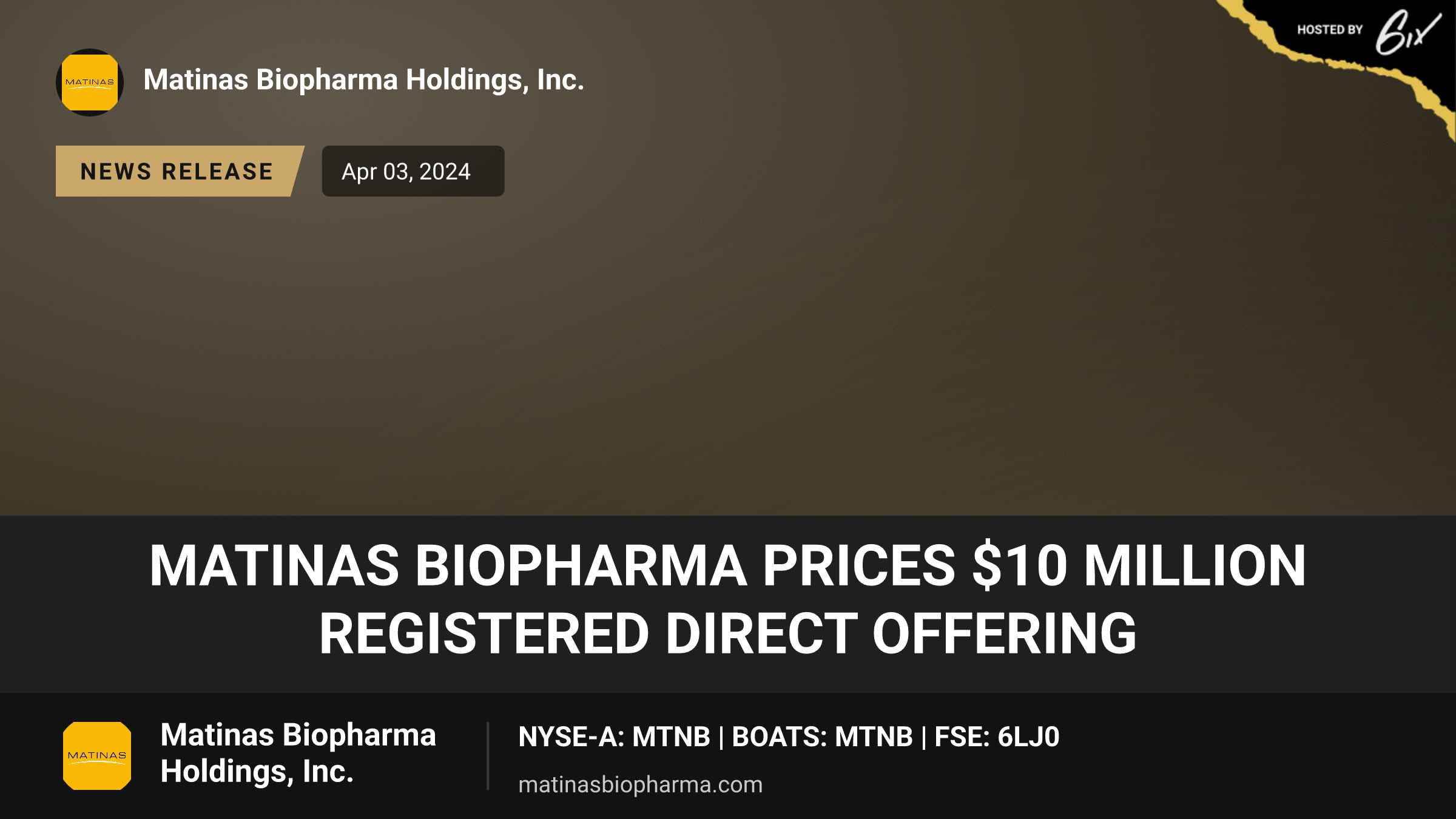The image size is (1456, 819).
Task: Click the MATINAS BIOPHARMA PRICES headline text
Action: 553,565
